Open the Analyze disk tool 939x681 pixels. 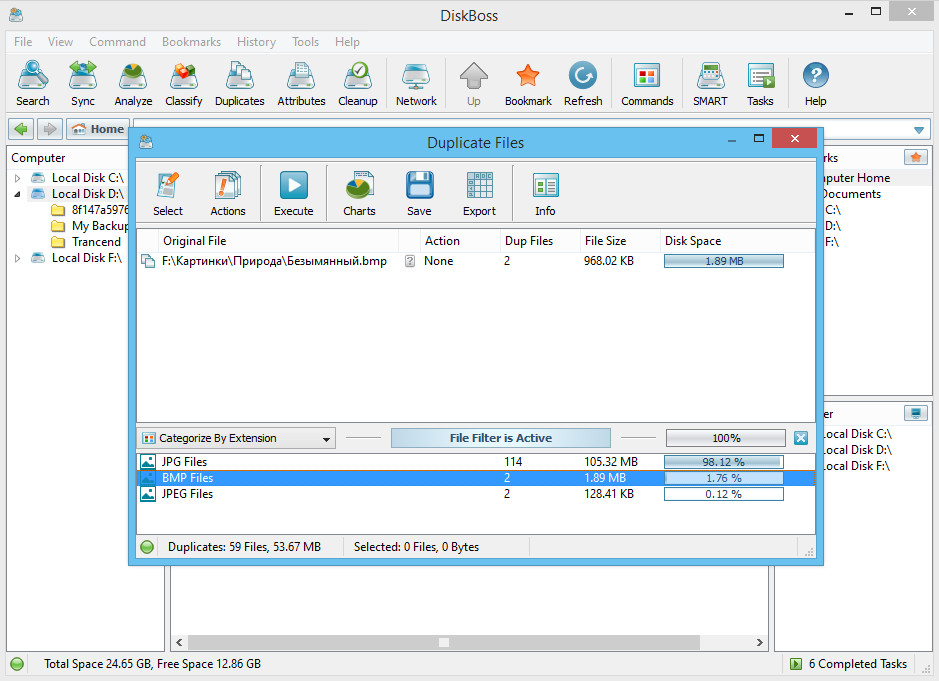click(x=133, y=84)
